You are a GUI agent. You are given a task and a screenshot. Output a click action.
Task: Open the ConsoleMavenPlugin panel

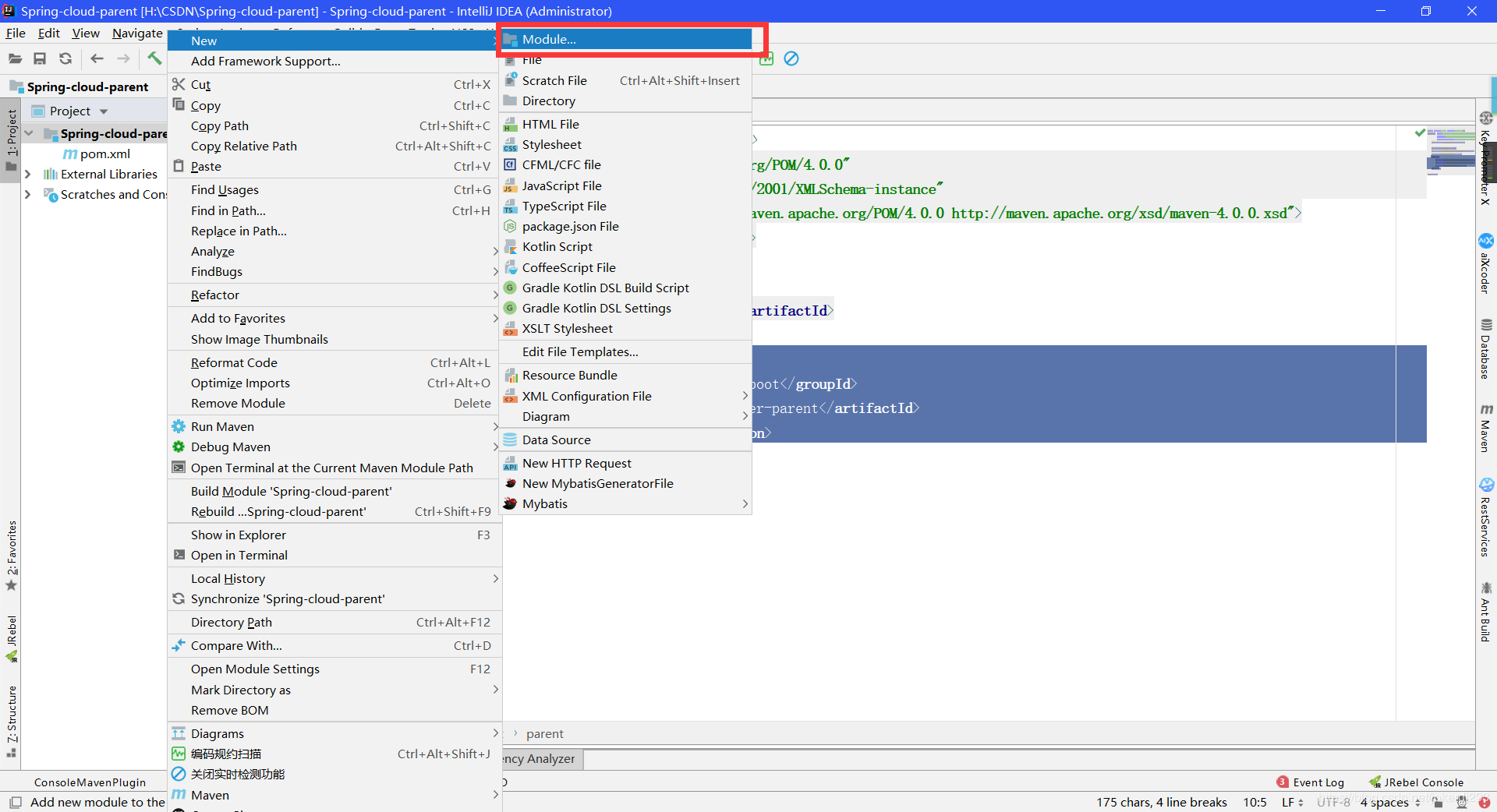pos(90,782)
